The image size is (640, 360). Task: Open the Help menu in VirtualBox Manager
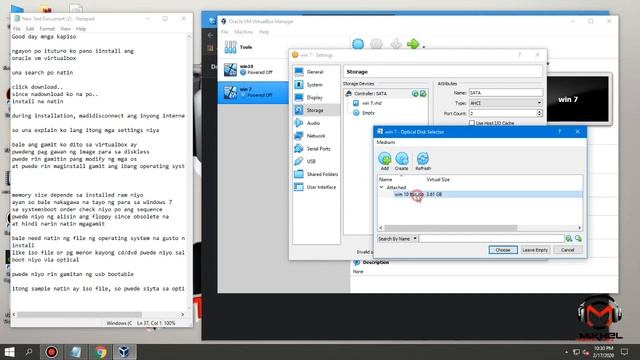coord(264,32)
